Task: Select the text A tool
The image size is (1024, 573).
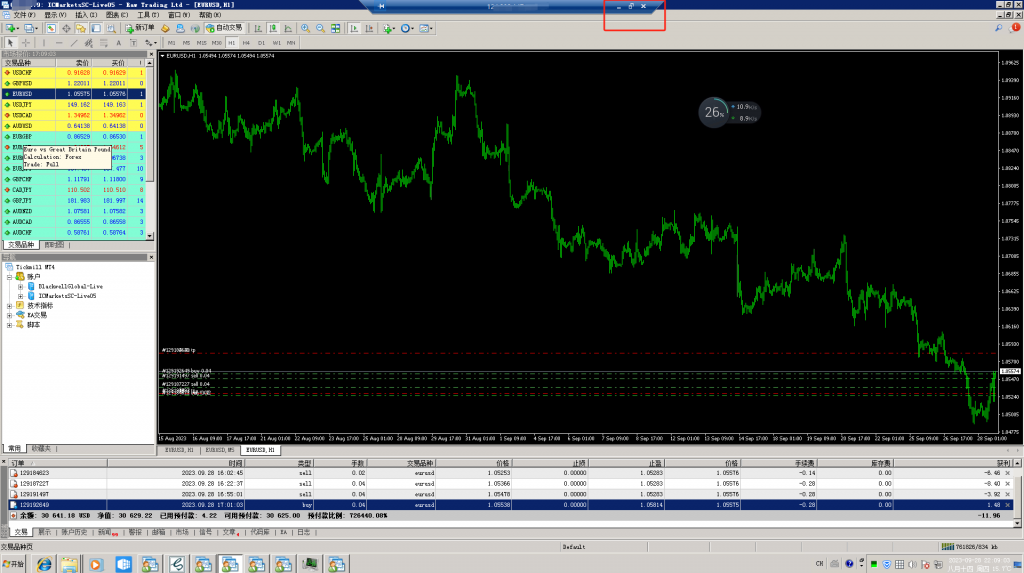Action: point(118,42)
